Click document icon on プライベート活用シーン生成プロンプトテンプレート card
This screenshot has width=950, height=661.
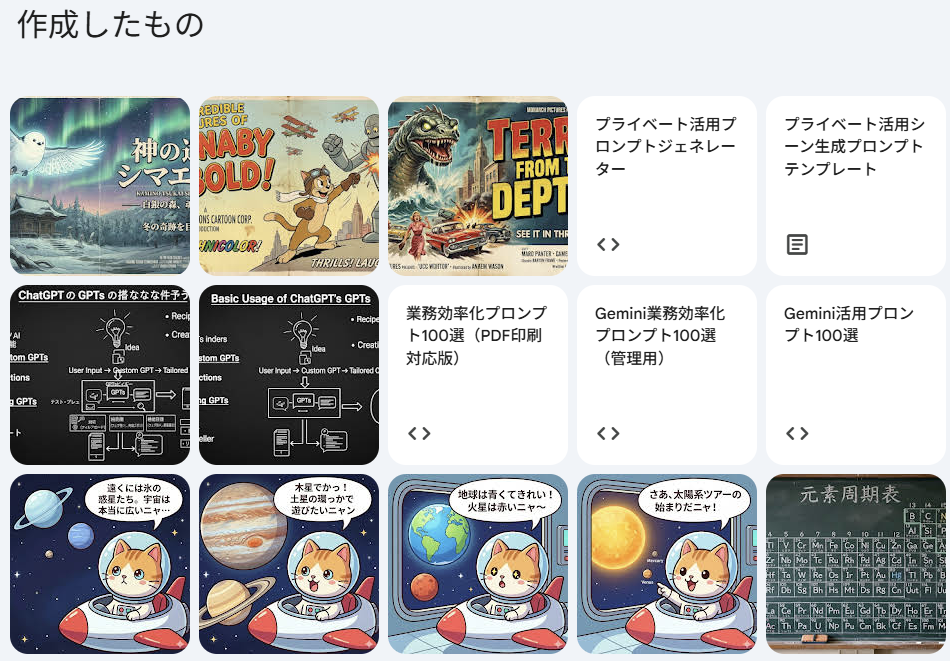point(797,245)
